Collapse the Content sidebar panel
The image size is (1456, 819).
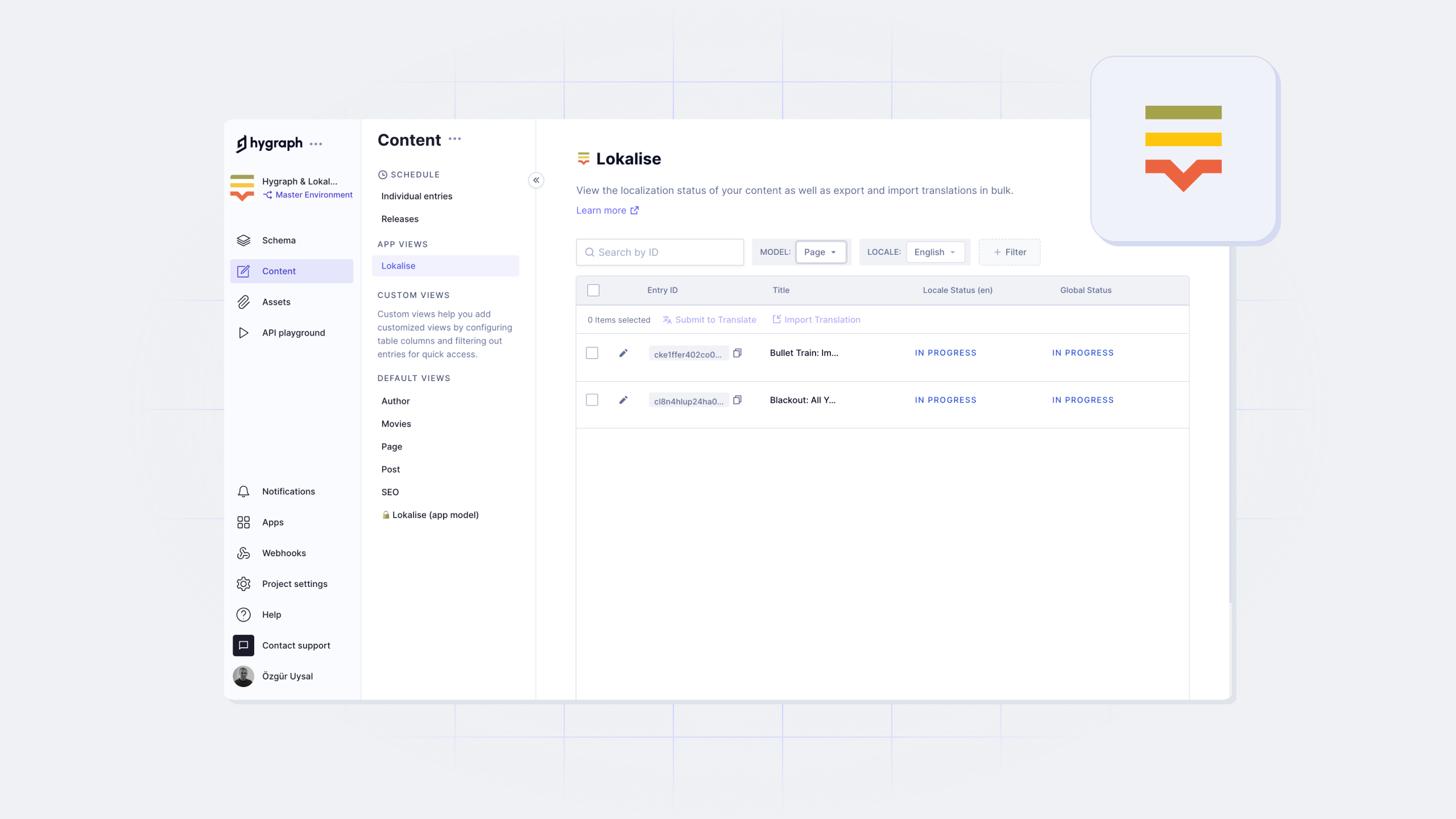[536, 180]
